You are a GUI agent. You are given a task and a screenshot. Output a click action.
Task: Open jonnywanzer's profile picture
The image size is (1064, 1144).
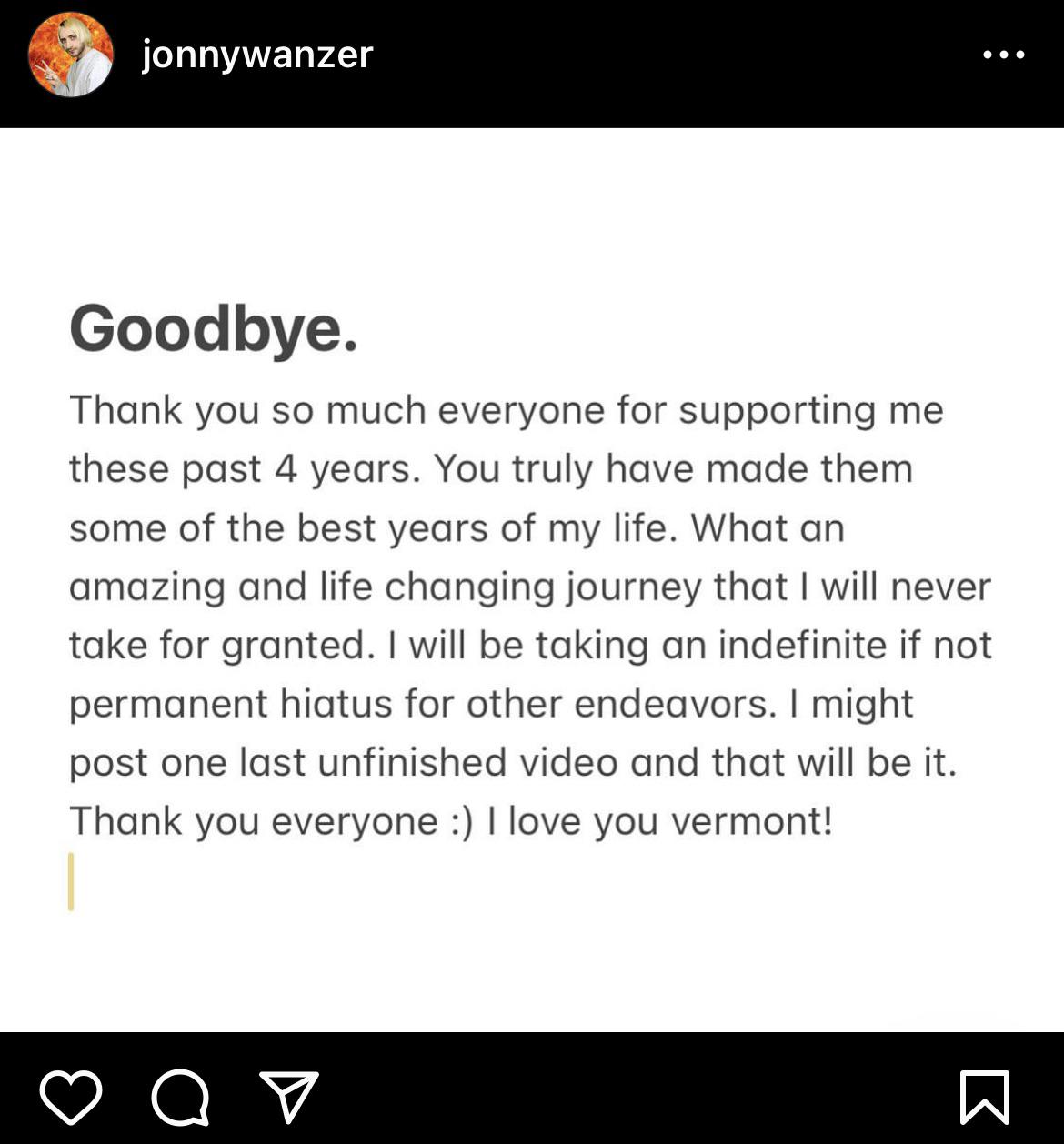point(71,55)
